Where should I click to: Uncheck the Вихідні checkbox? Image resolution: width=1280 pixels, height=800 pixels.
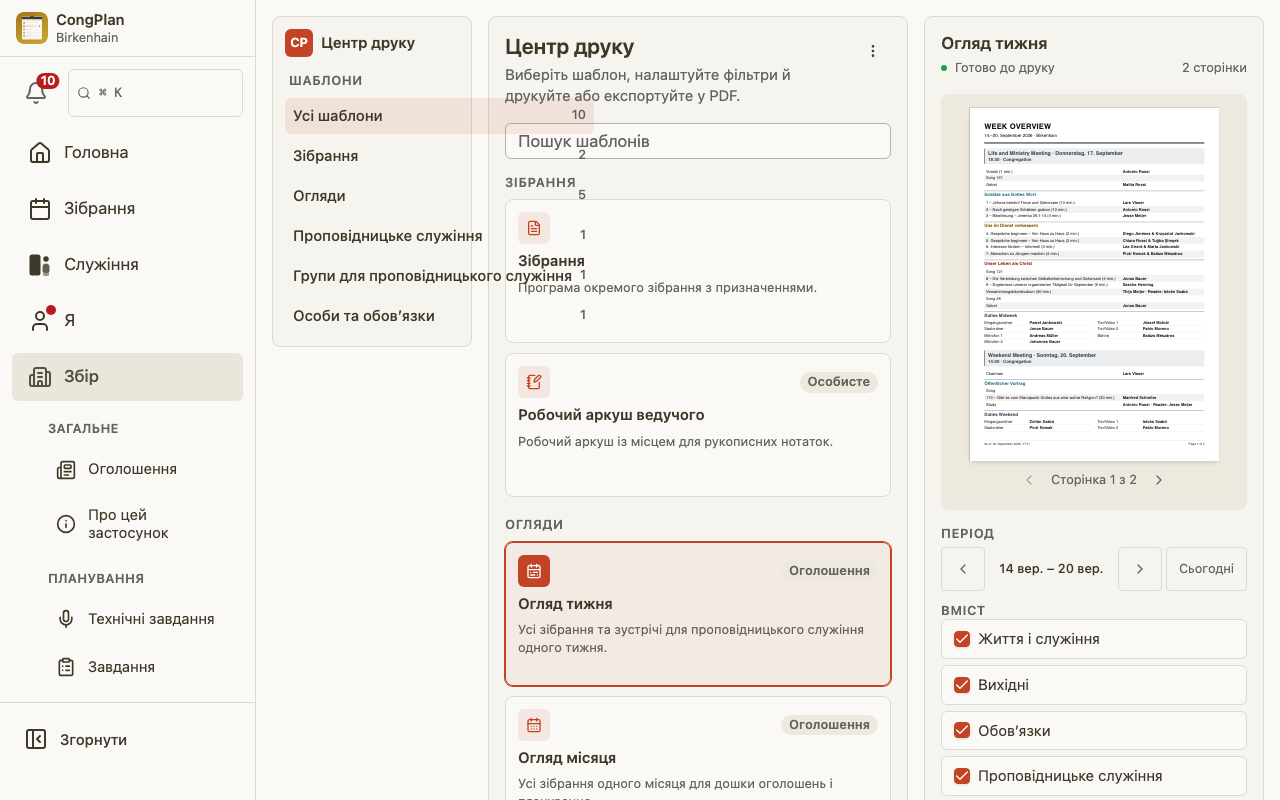[x=962, y=685]
